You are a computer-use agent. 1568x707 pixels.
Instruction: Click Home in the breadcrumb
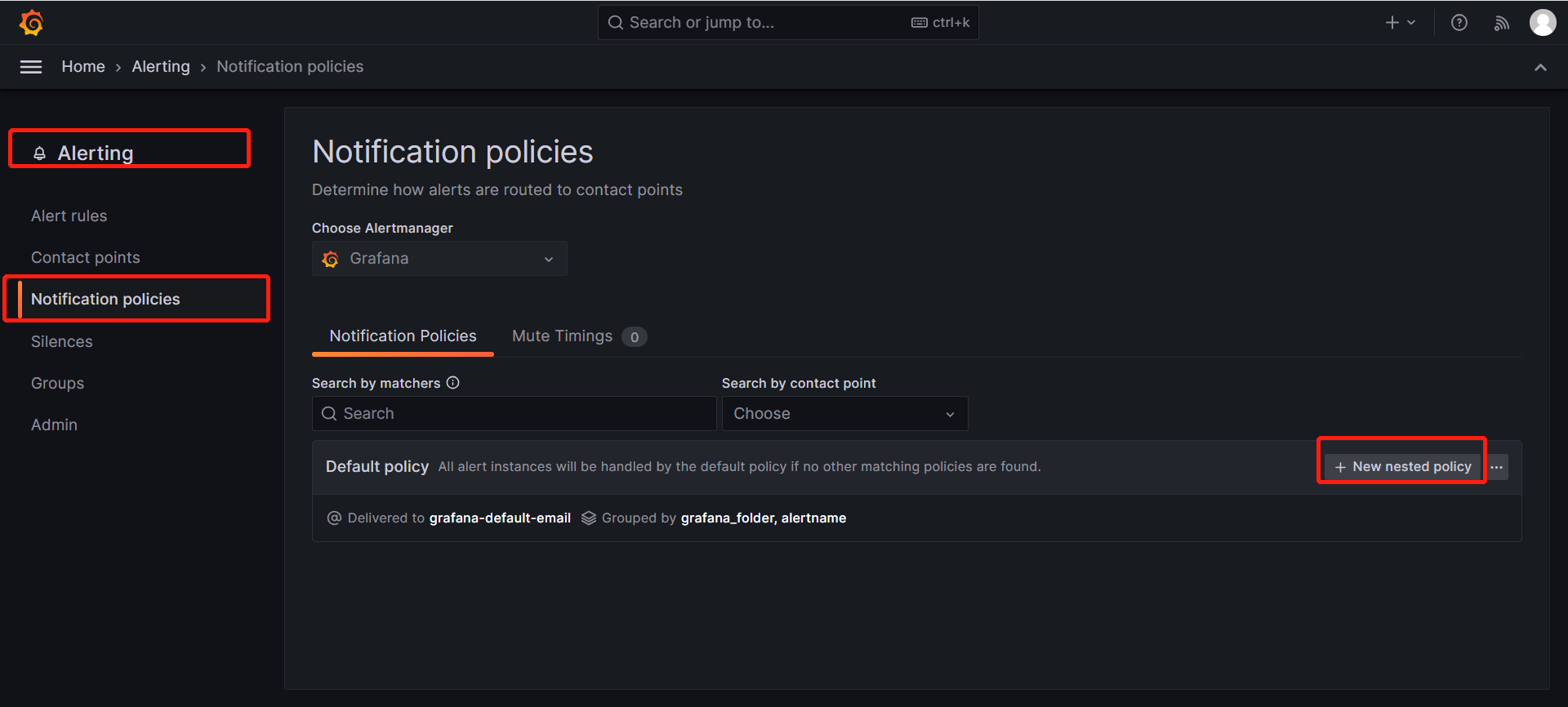pyautogui.click(x=83, y=67)
